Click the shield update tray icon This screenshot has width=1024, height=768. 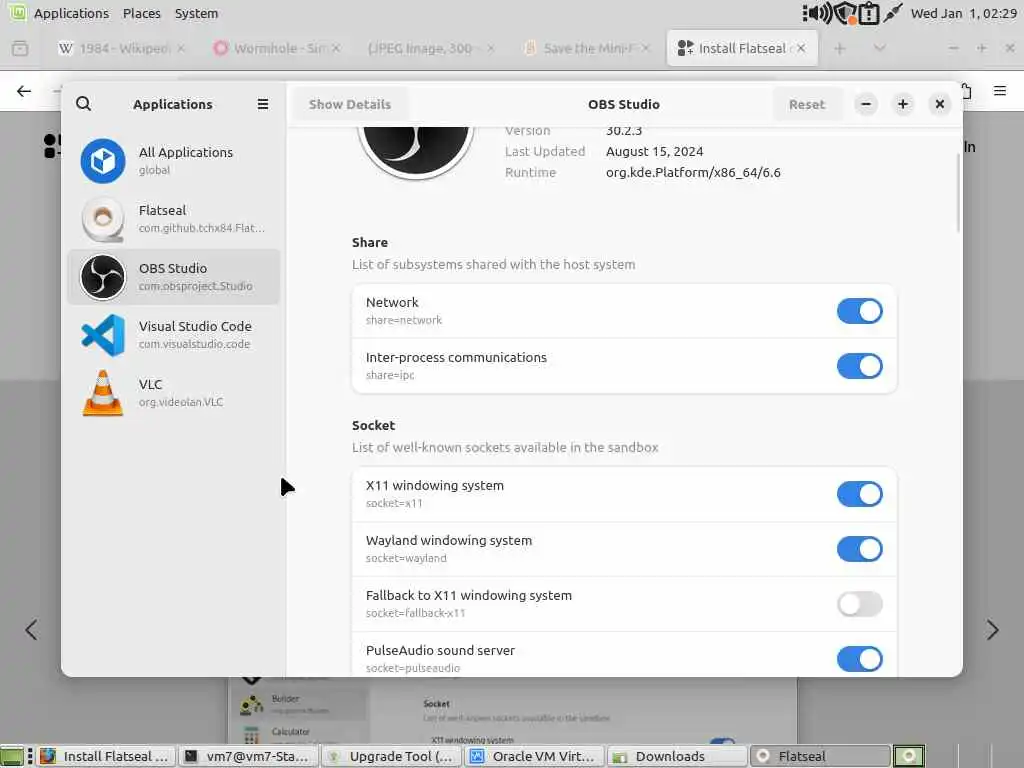pyautogui.click(x=845, y=13)
